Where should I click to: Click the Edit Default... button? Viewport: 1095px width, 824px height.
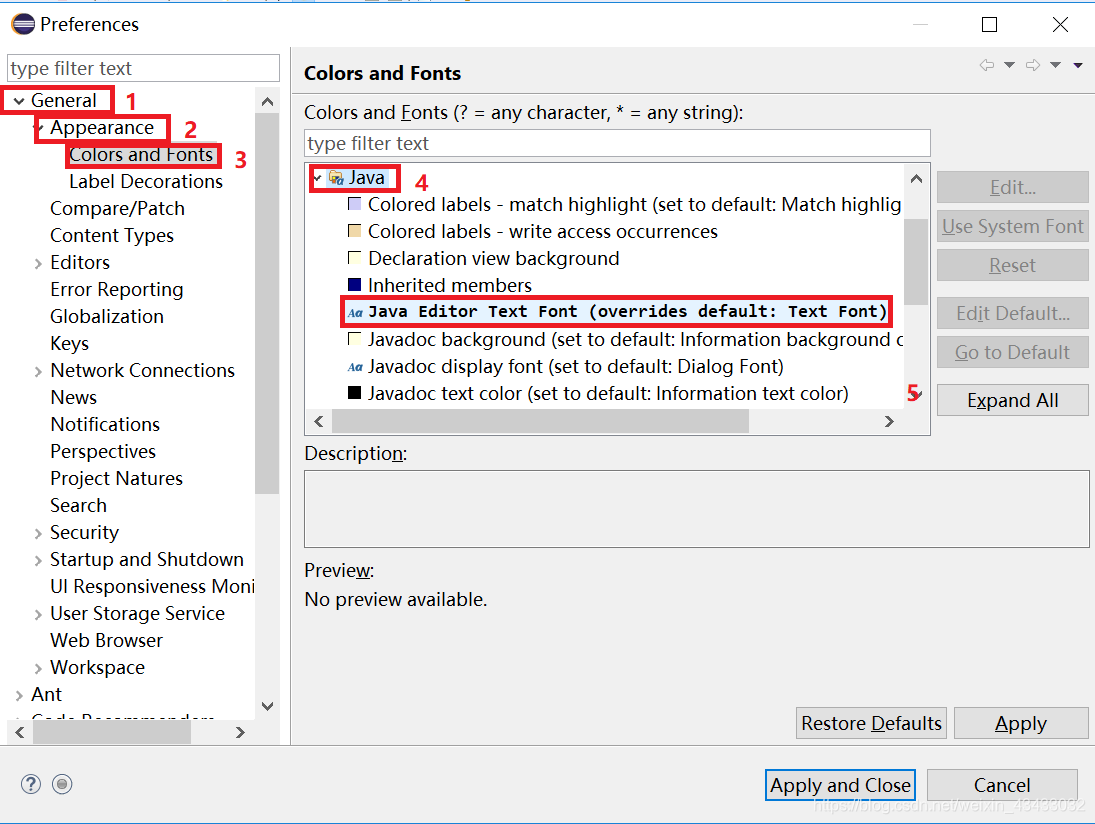pos(1013,314)
